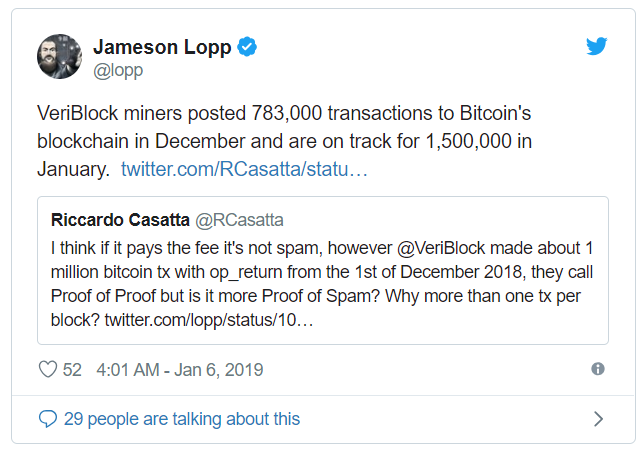
Task: Like the tweet with the heart icon
Action: (x=47, y=370)
